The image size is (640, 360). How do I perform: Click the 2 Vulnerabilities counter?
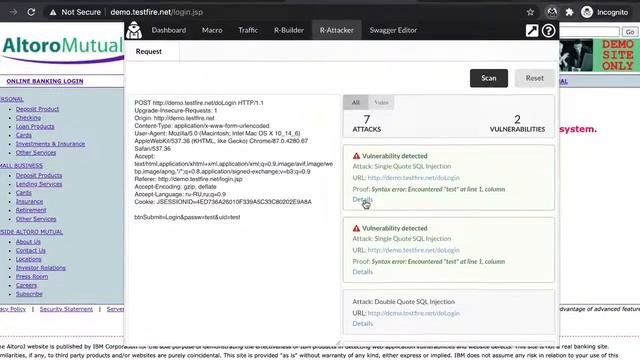pos(517,123)
